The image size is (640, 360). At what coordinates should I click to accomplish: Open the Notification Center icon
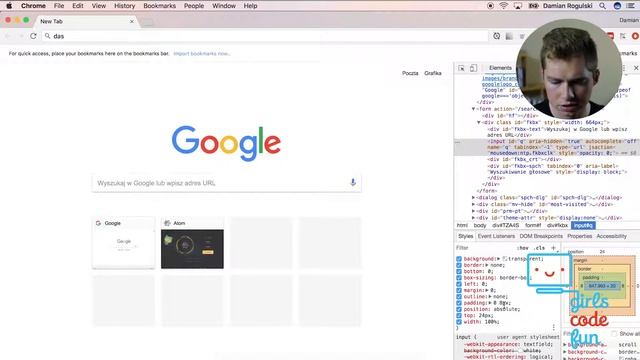coord(631,6)
